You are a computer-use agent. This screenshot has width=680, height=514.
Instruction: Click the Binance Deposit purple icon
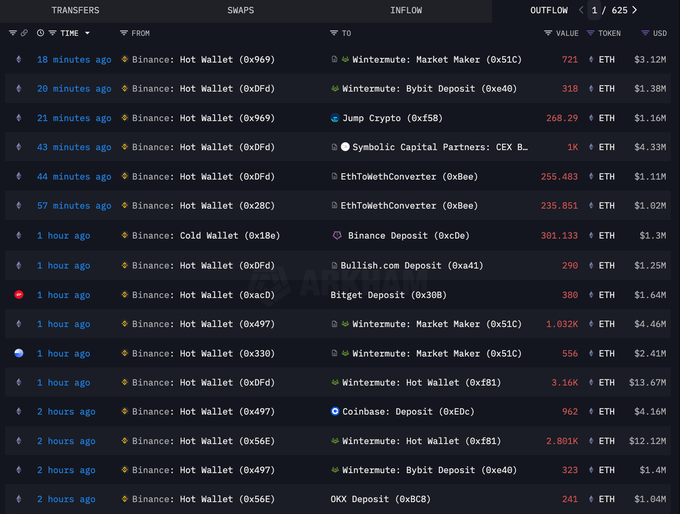(x=337, y=236)
